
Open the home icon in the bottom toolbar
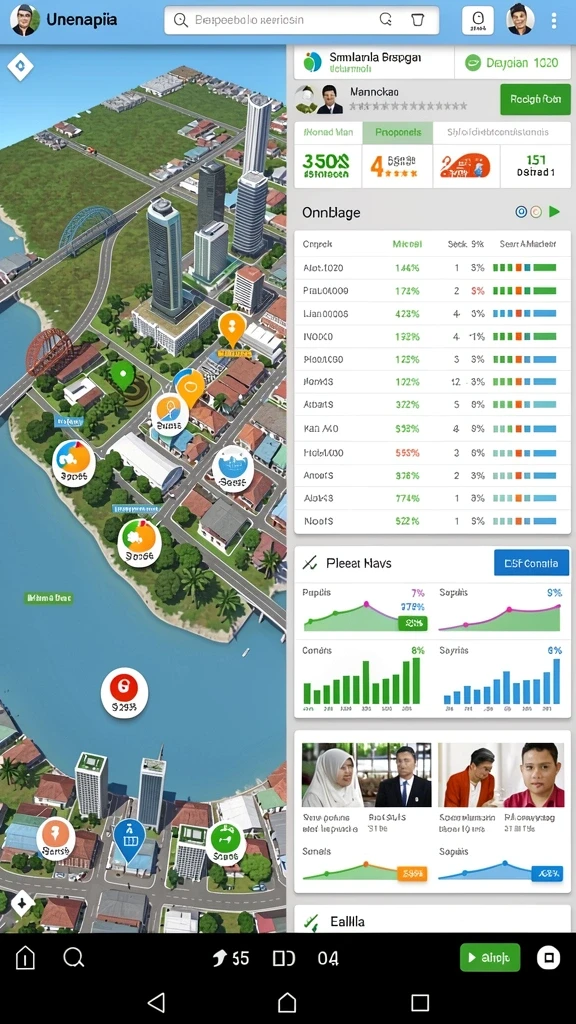25,958
